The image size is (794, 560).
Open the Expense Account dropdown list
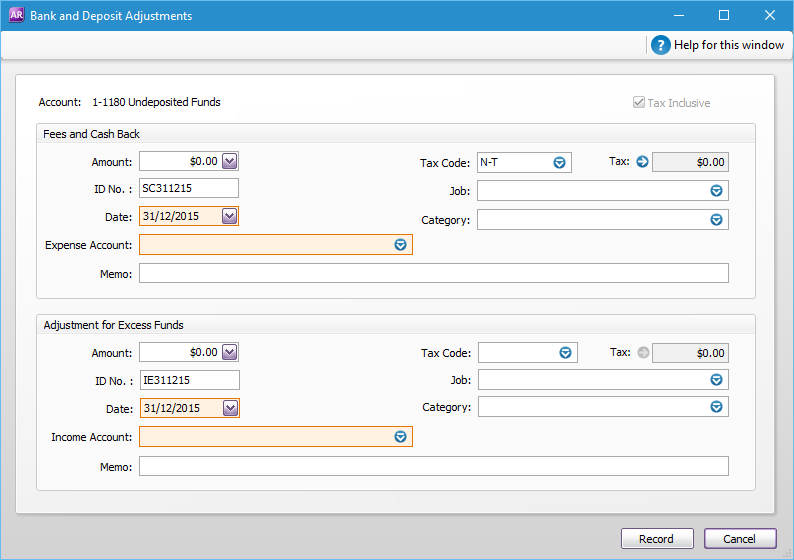(400, 245)
